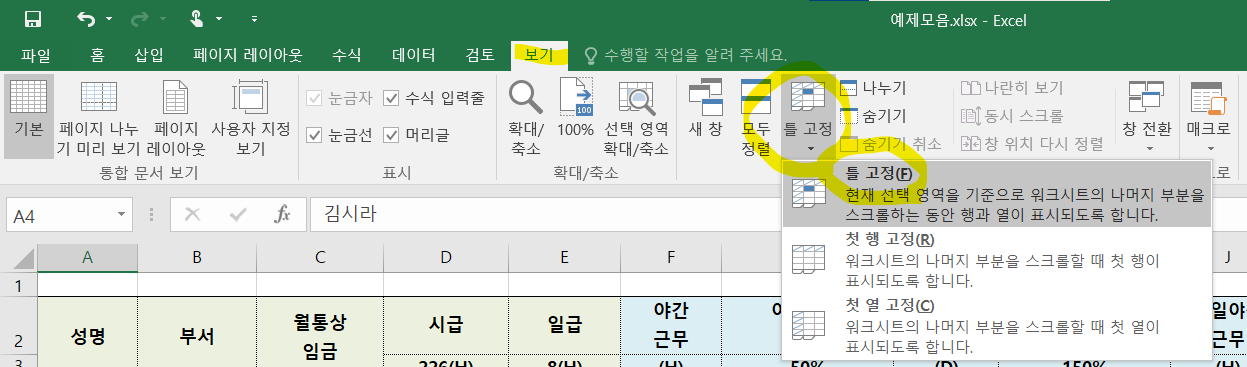This screenshot has width=1247, height=367.
Task: Select column F header
Action: pyautogui.click(x=671, y=258)
